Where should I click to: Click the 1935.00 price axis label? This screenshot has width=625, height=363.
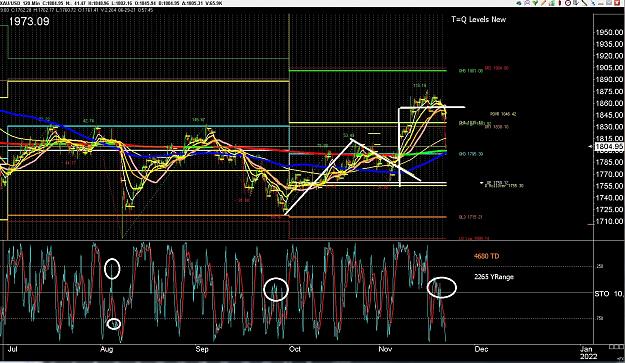coord(609,44)
